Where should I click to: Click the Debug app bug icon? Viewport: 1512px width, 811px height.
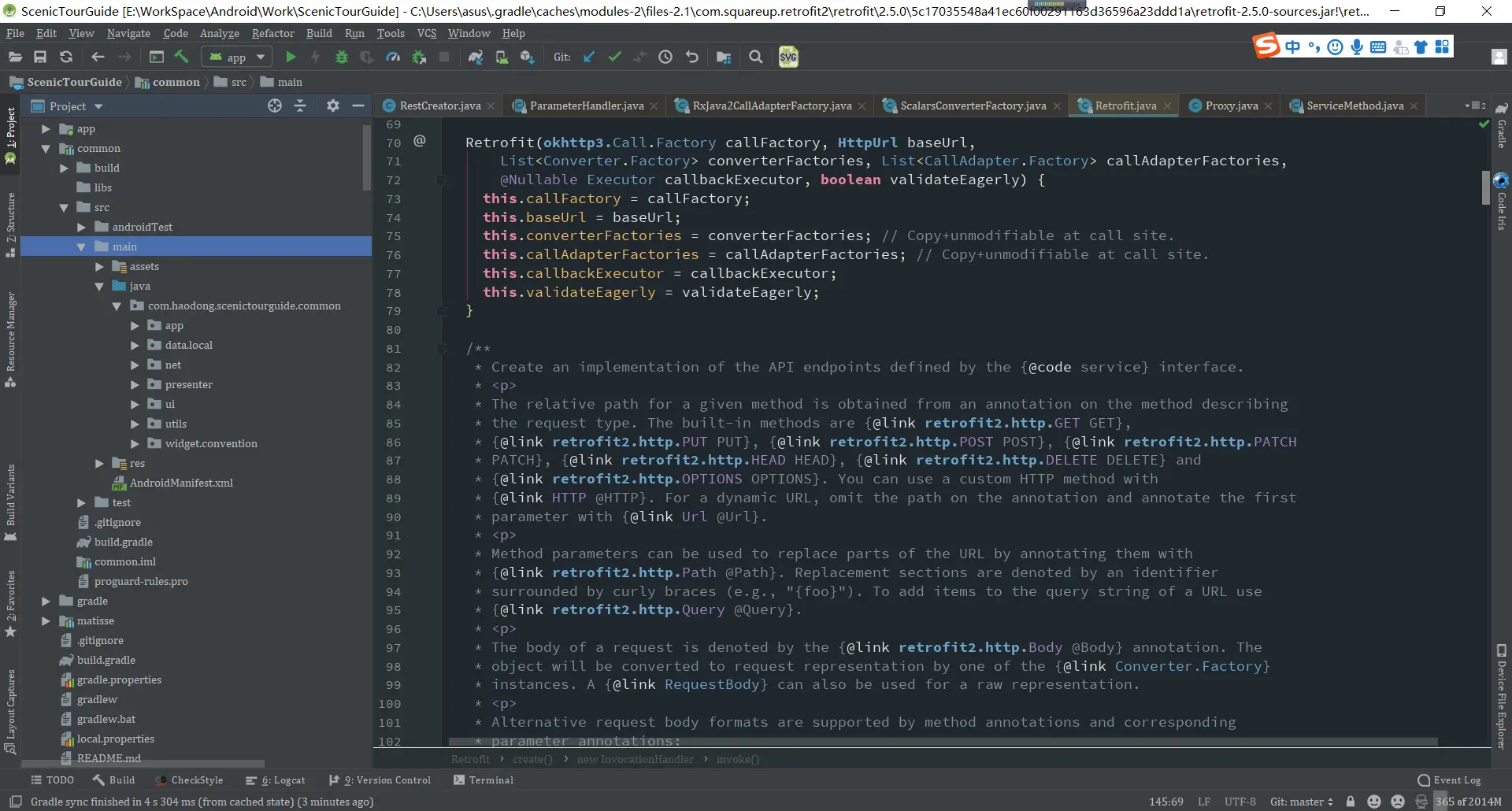click(x=342, y=57)
